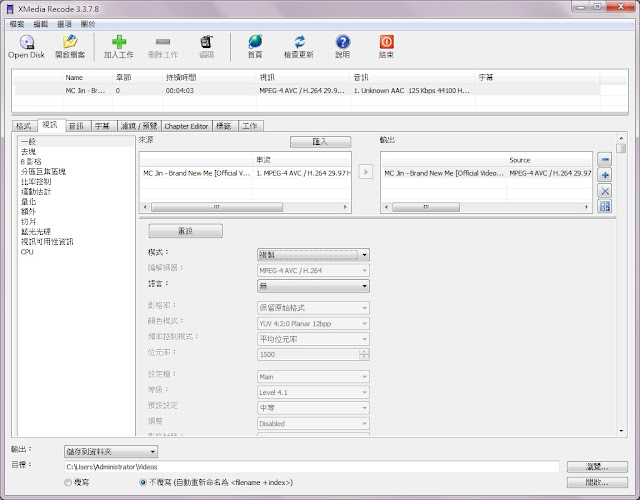Select 量化 in the settings list

(29, 202)
